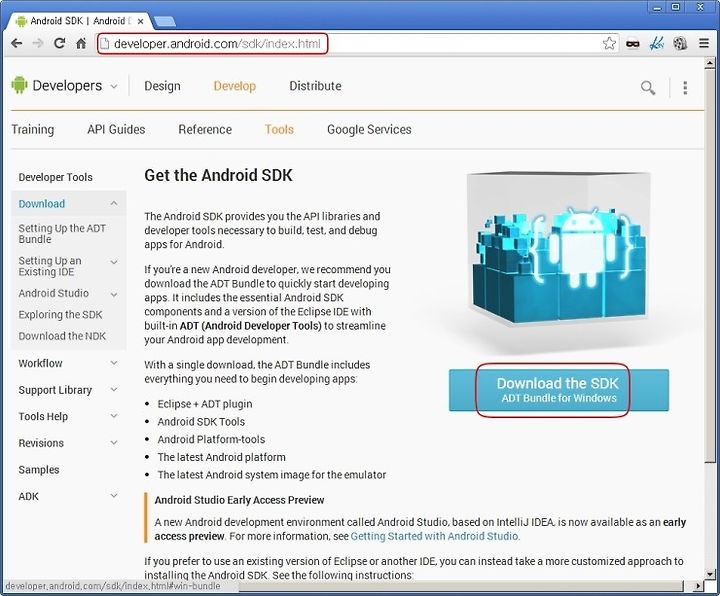Reload the page with the refresh icon
The image size is (720, 596).
pos(59,43)
